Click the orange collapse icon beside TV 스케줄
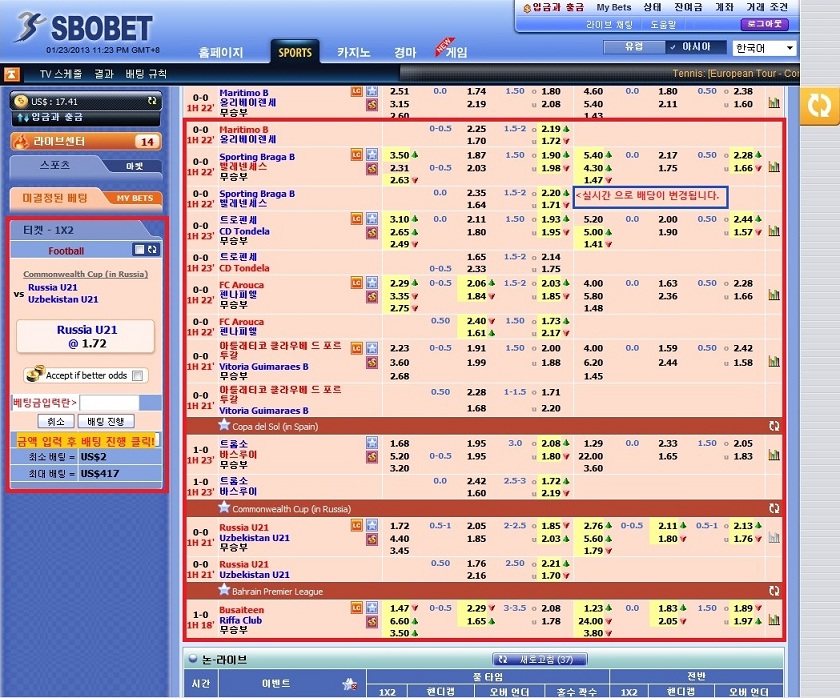The image size is (840, 698). (x=12, y=74)
